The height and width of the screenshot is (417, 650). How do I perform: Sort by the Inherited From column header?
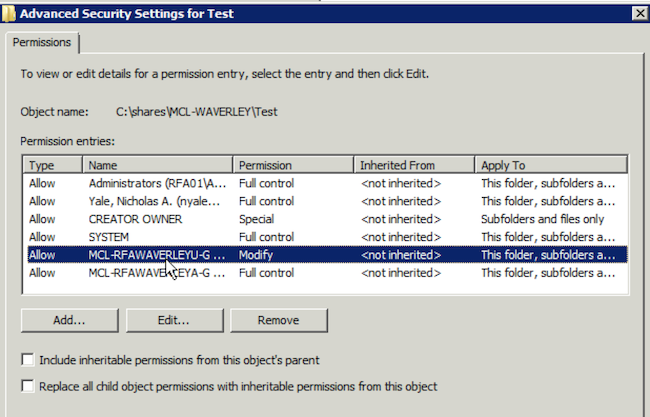click(414, 165)
